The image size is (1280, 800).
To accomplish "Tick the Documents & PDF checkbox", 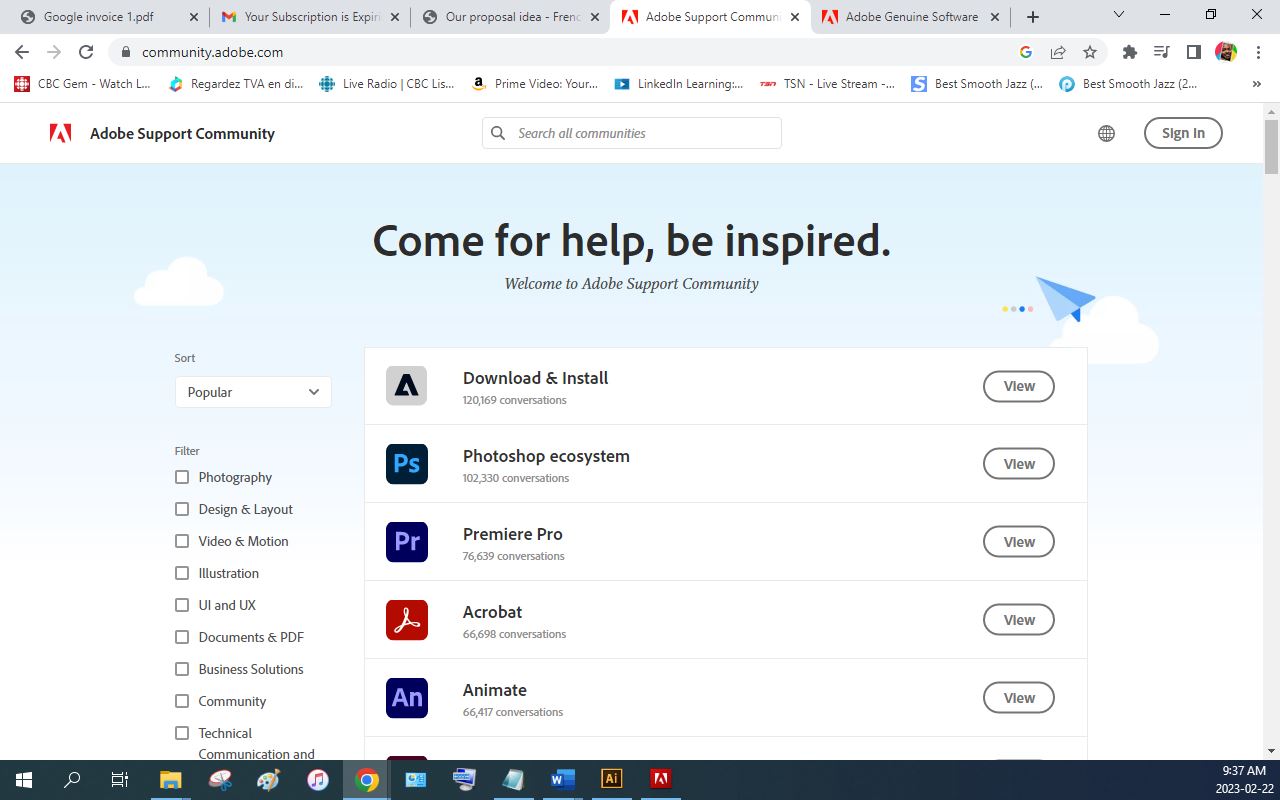I will (x=182, y=637).
